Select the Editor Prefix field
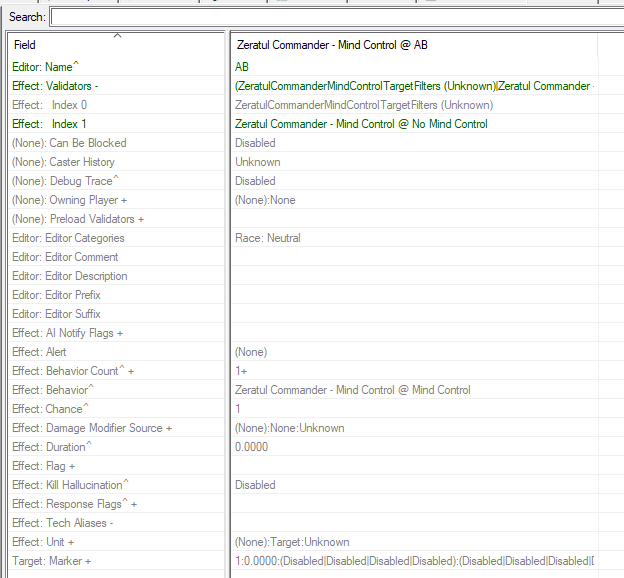The image size is (624, 578). [116, 295]
